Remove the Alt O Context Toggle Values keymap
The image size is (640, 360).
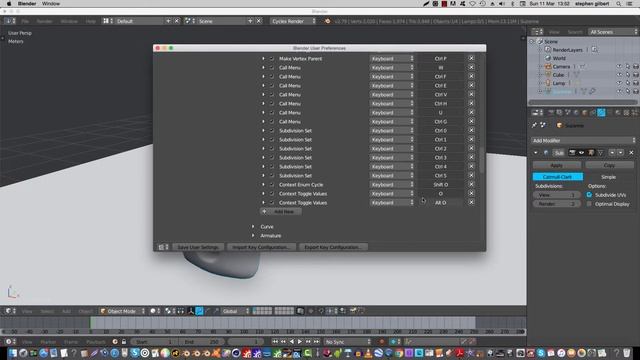[x=471, y=202]
